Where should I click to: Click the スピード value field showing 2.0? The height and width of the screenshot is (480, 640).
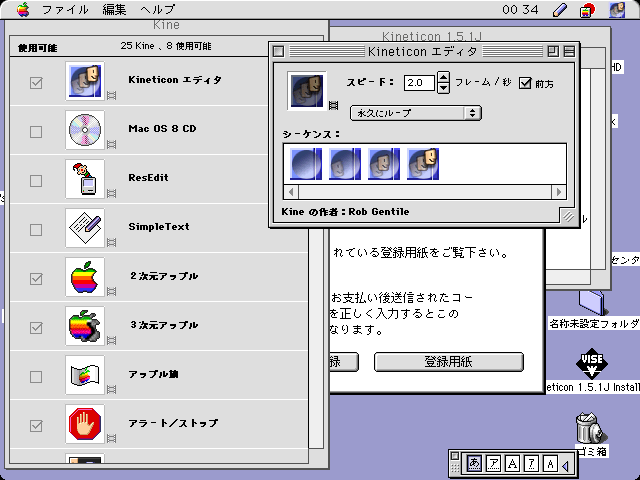tap(419, 82)
